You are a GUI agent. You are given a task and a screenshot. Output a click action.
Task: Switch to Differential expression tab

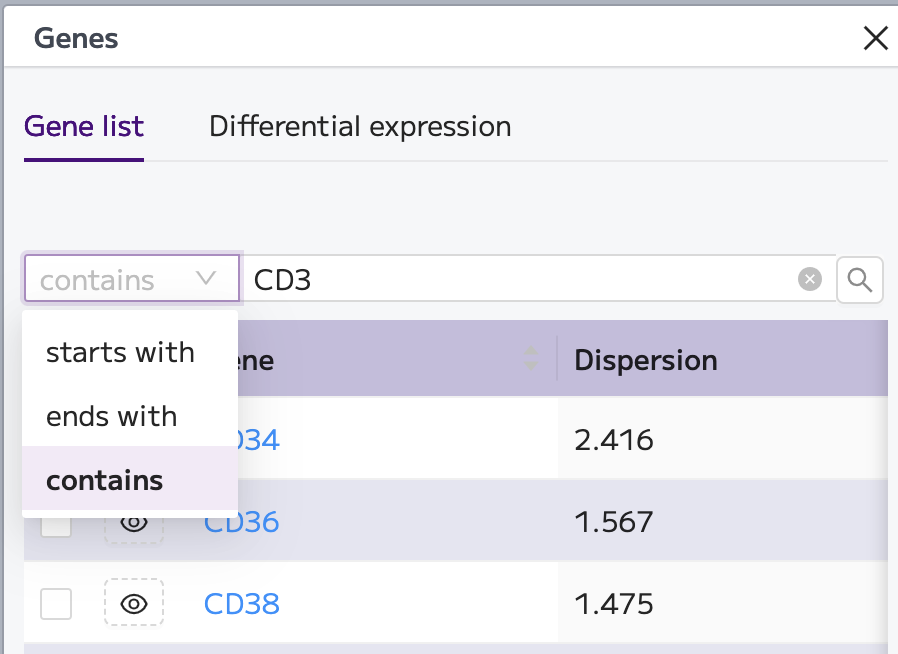pos(360,127)
